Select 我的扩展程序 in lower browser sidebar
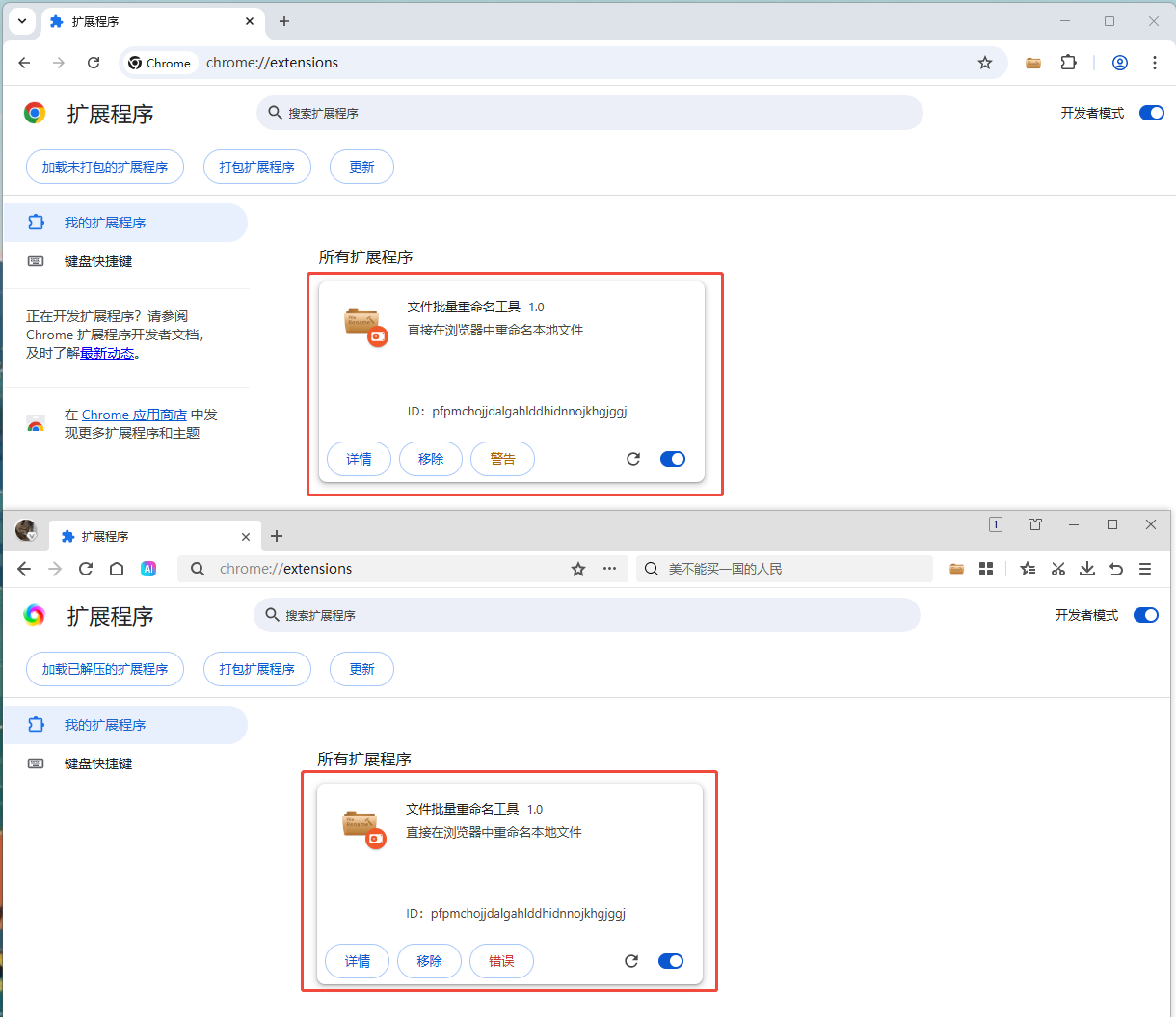 coord(125,725)
